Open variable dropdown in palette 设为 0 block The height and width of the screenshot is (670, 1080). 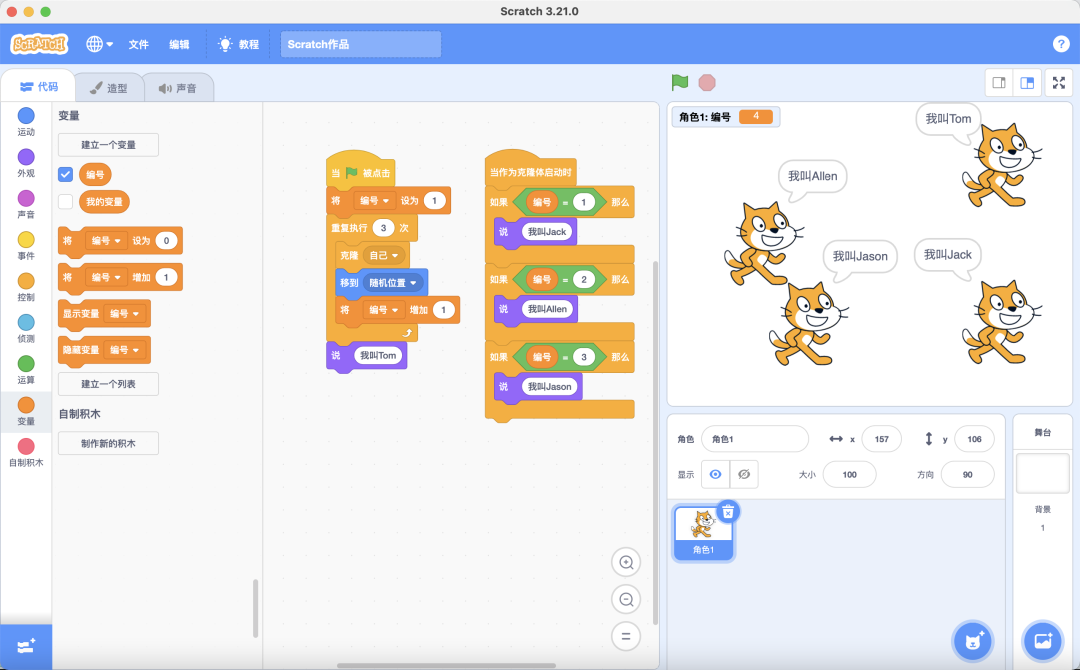point(106,240)
